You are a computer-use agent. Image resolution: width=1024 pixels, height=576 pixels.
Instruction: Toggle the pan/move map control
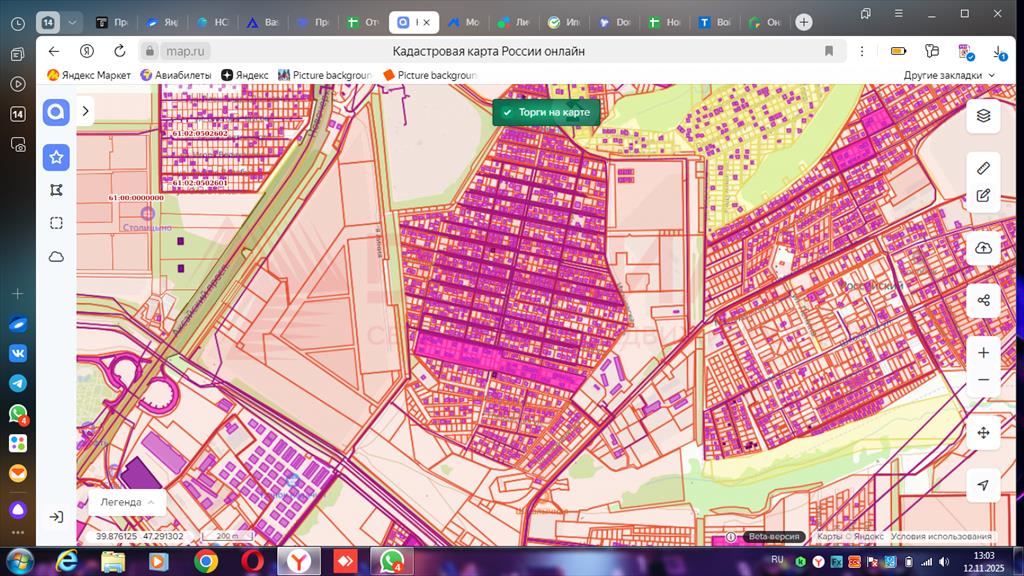(x=983, y=432)
